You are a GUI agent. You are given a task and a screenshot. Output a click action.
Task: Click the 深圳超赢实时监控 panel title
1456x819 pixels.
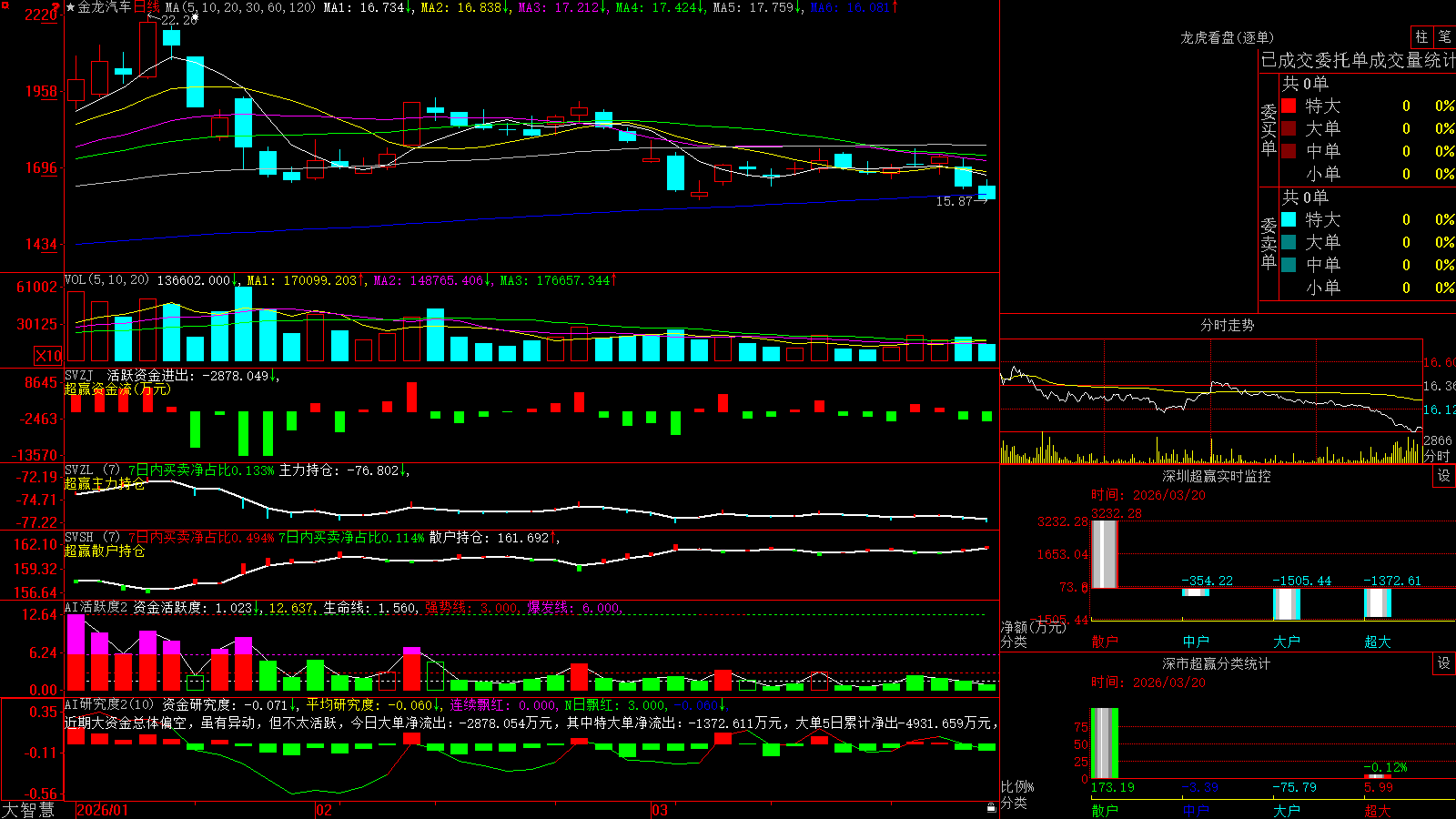(x=1217, y=476)
